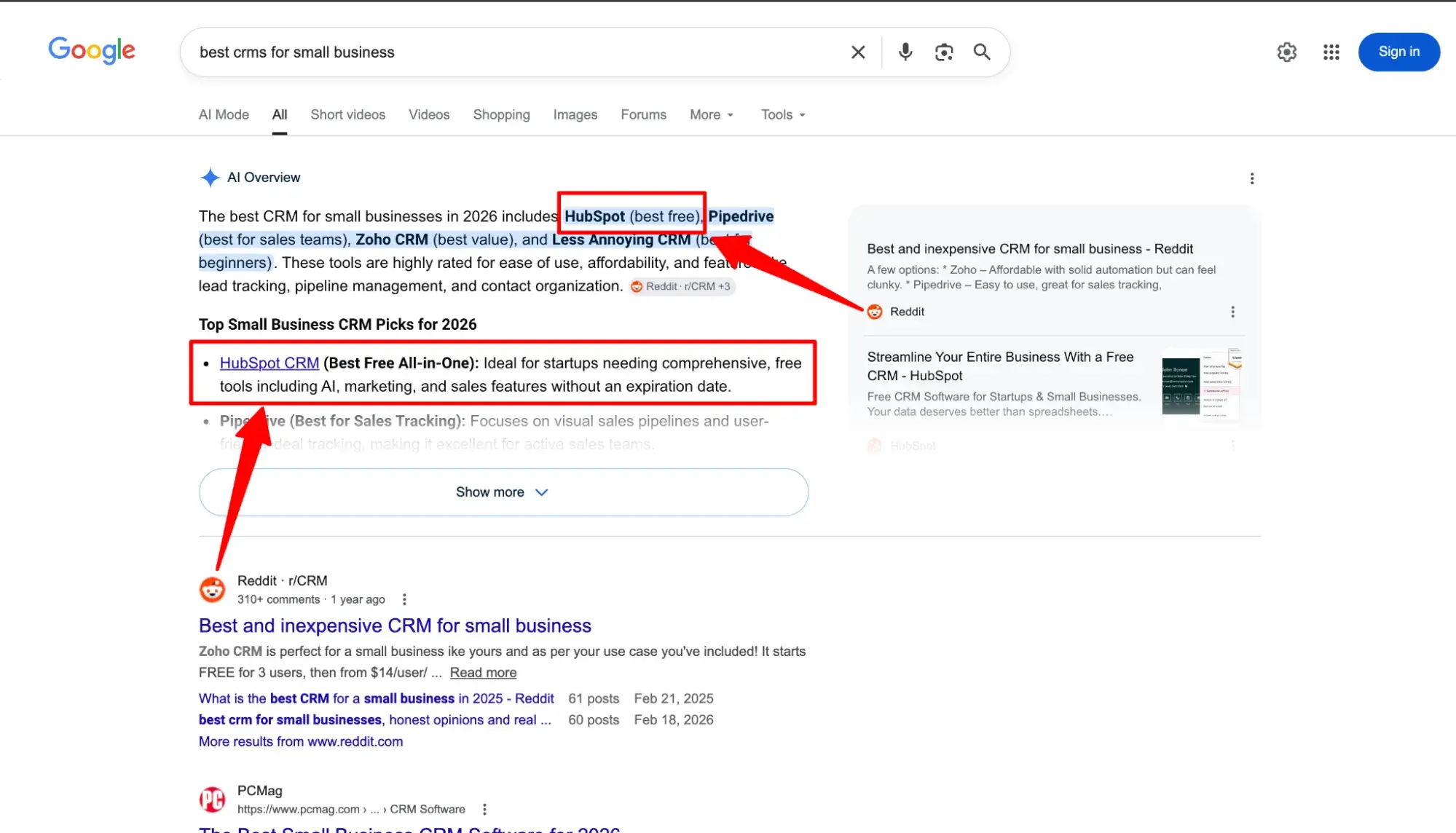Open 'Streamline Your Entire Business' HubSpot card
Viewport: 1456px width, 833px height.
click(1000, 366)
